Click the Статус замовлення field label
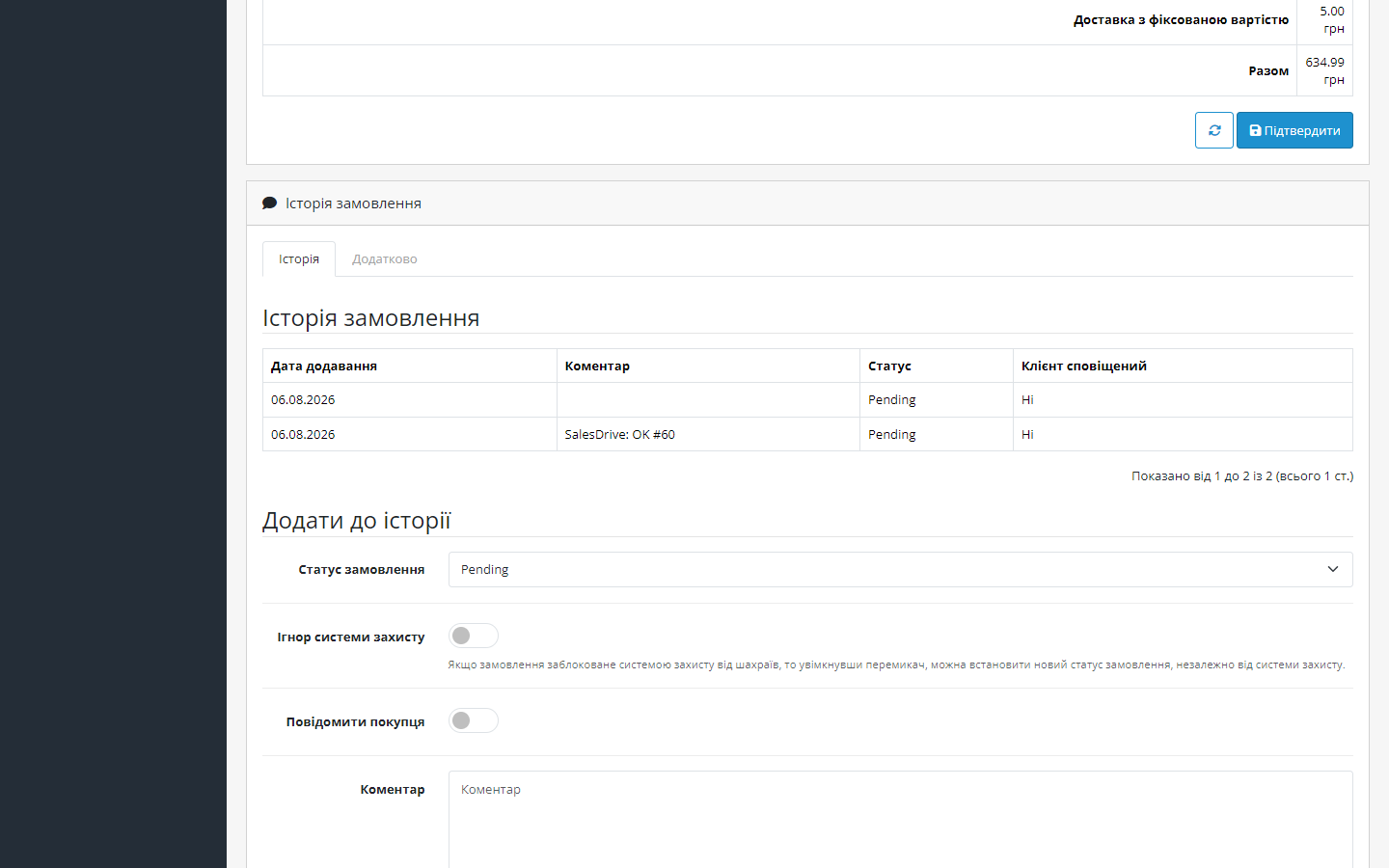 362,569
